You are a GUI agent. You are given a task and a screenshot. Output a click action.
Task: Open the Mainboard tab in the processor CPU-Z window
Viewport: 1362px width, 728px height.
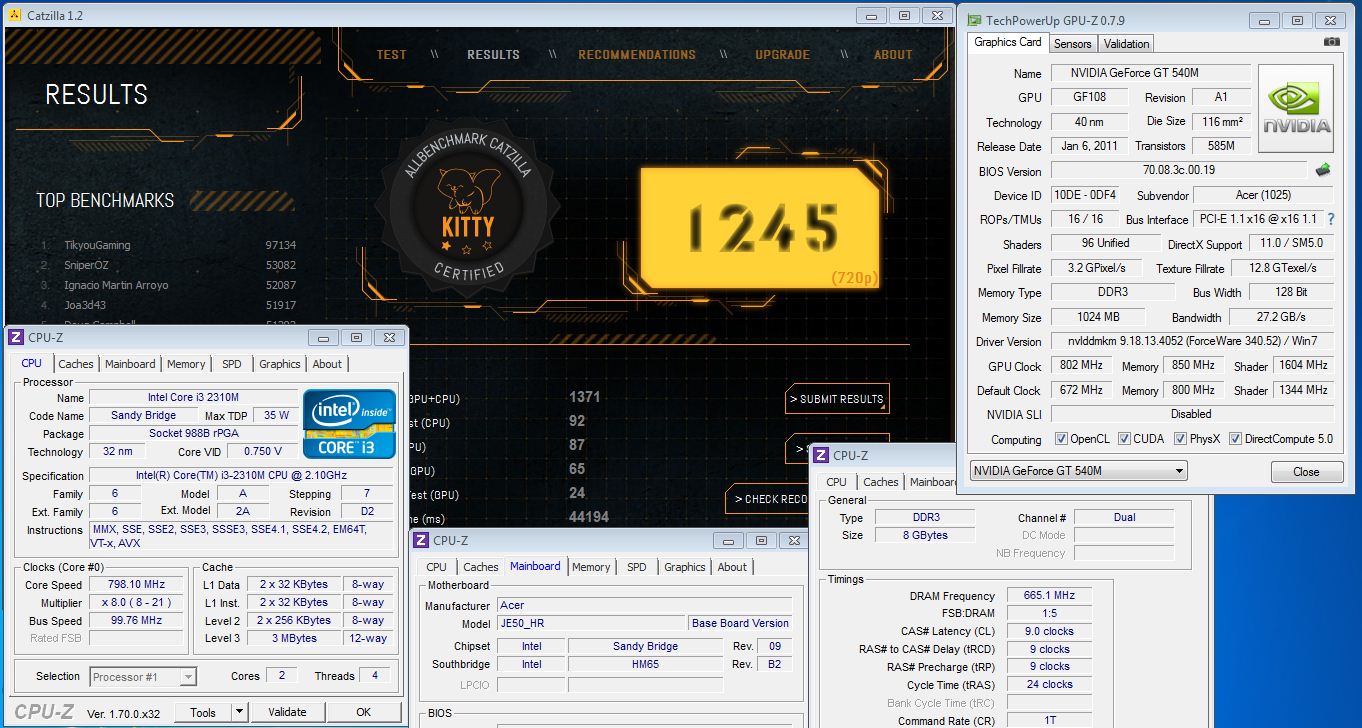click(x=130, y=364)
